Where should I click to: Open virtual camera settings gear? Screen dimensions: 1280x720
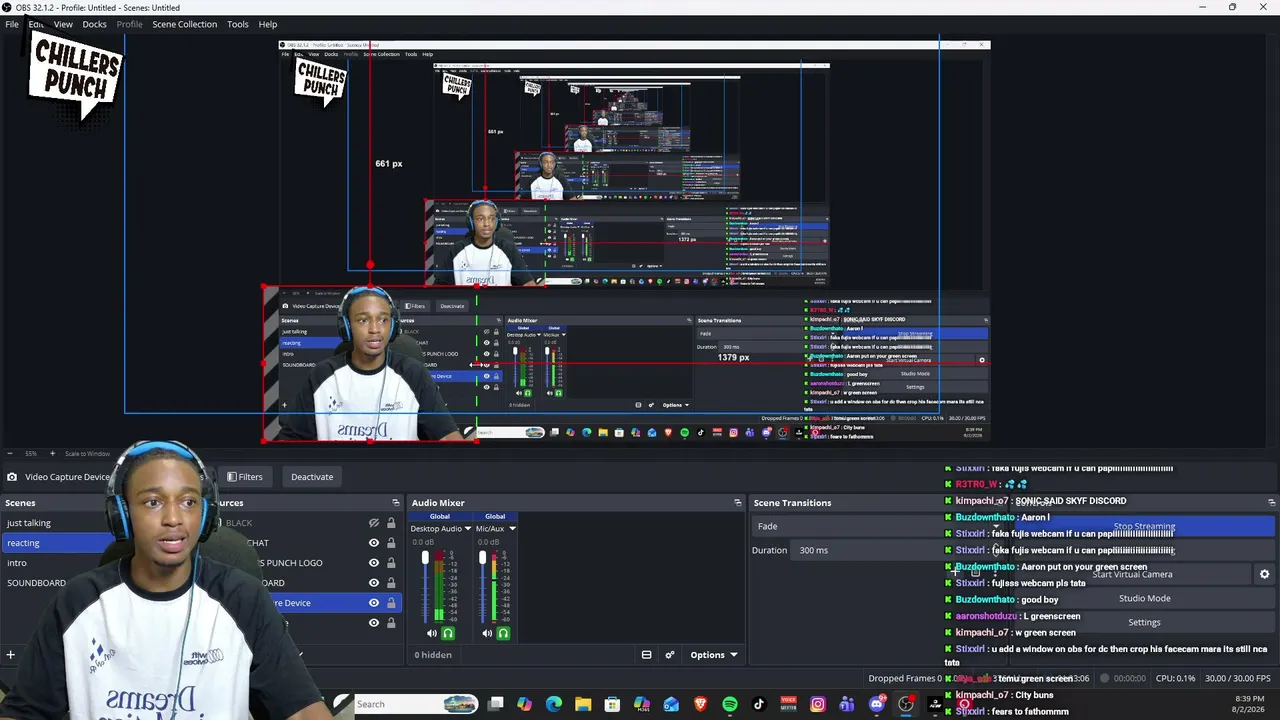coord(1264,574)
